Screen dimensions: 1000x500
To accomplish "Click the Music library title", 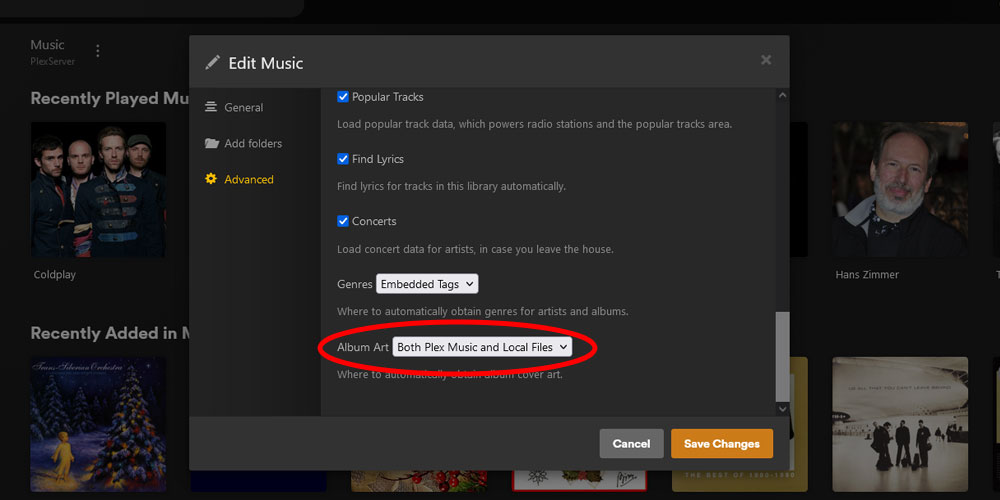I will click(47, 45).
